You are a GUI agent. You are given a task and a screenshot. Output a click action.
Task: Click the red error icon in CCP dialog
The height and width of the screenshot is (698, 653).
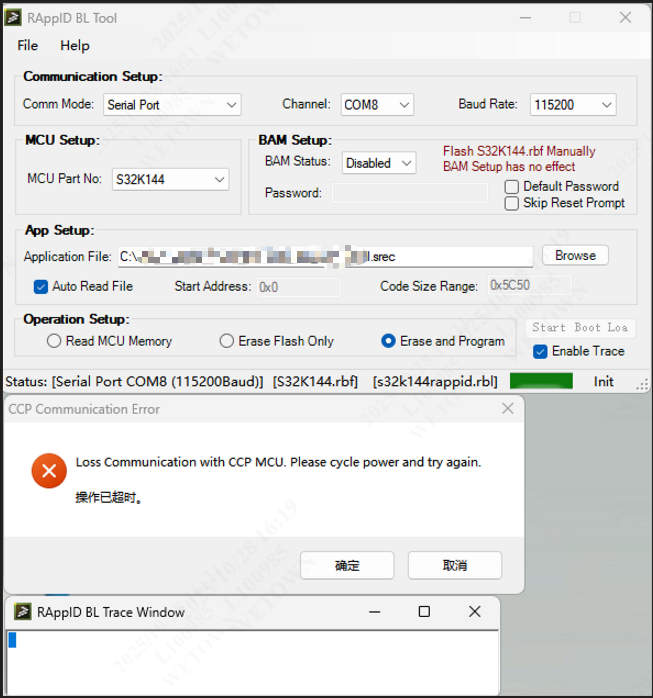coord(49,471)
